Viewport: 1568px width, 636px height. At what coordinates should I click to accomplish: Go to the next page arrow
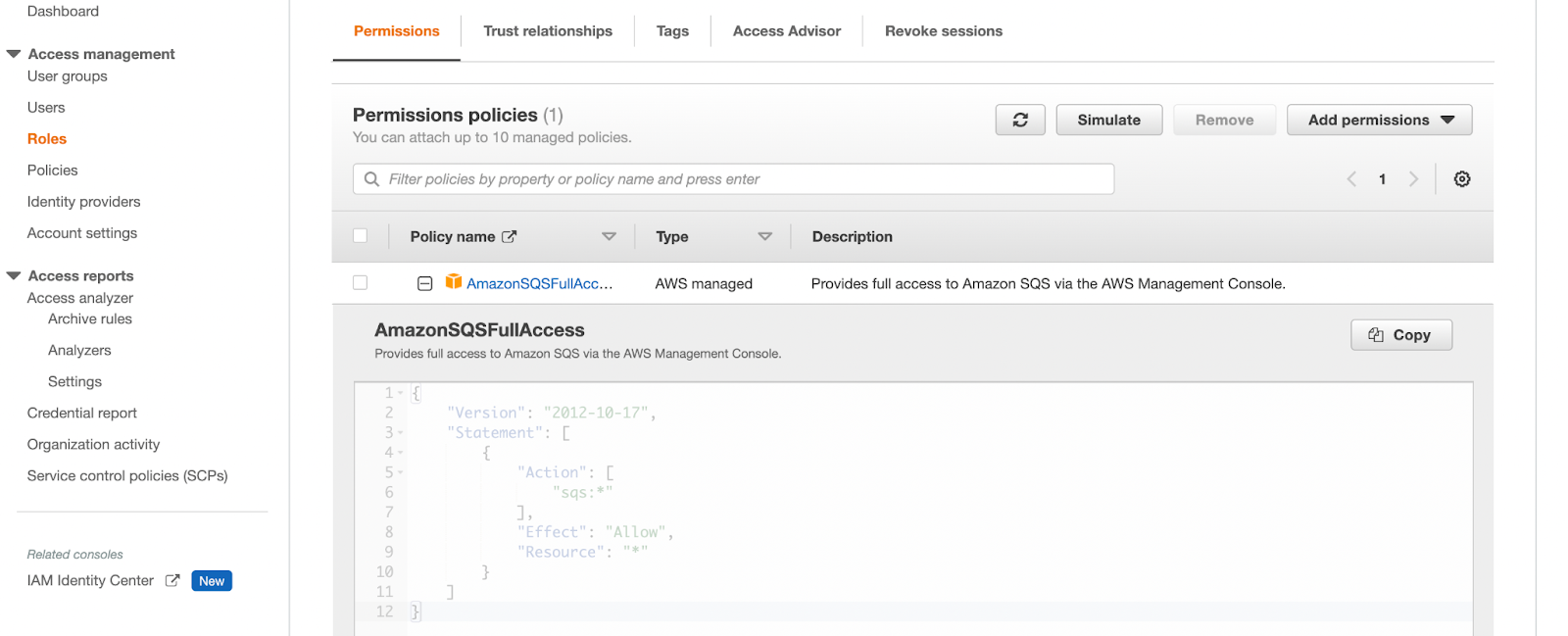[x=1413, y=179]
